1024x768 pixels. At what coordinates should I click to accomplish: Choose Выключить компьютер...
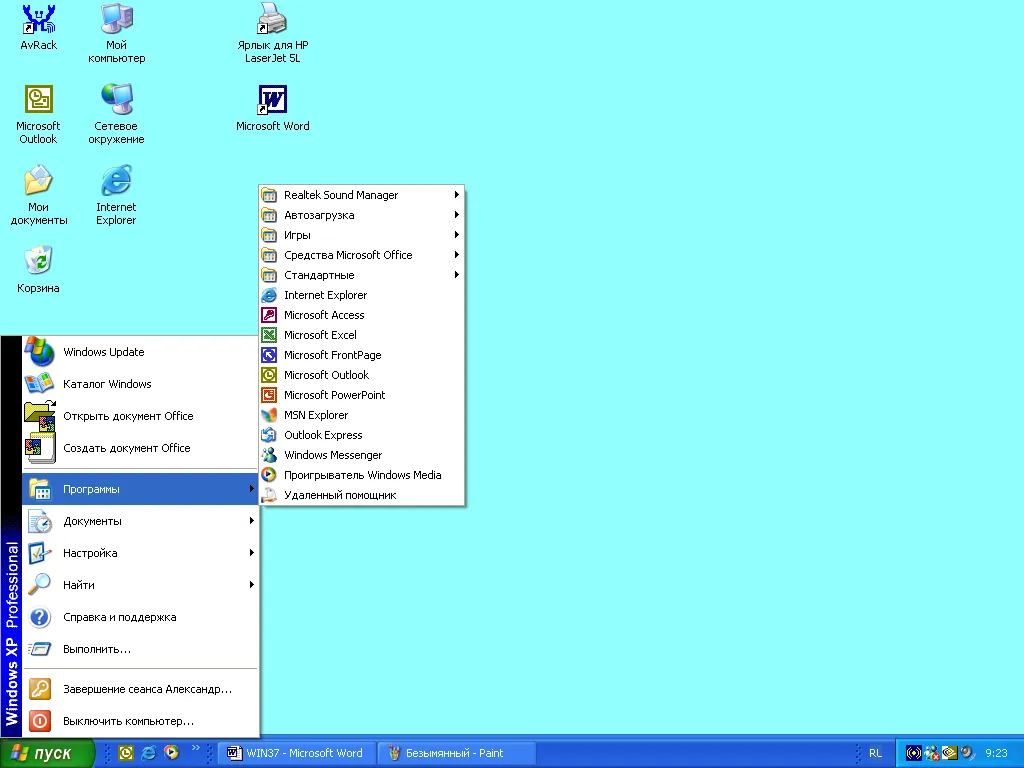(x=140, y=721)
